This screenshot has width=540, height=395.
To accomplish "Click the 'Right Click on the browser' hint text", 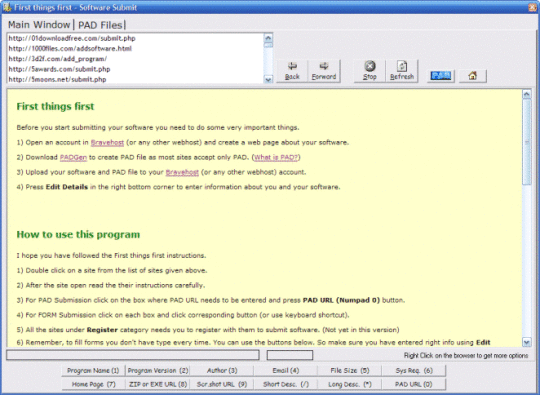I will tap(466, 355).
